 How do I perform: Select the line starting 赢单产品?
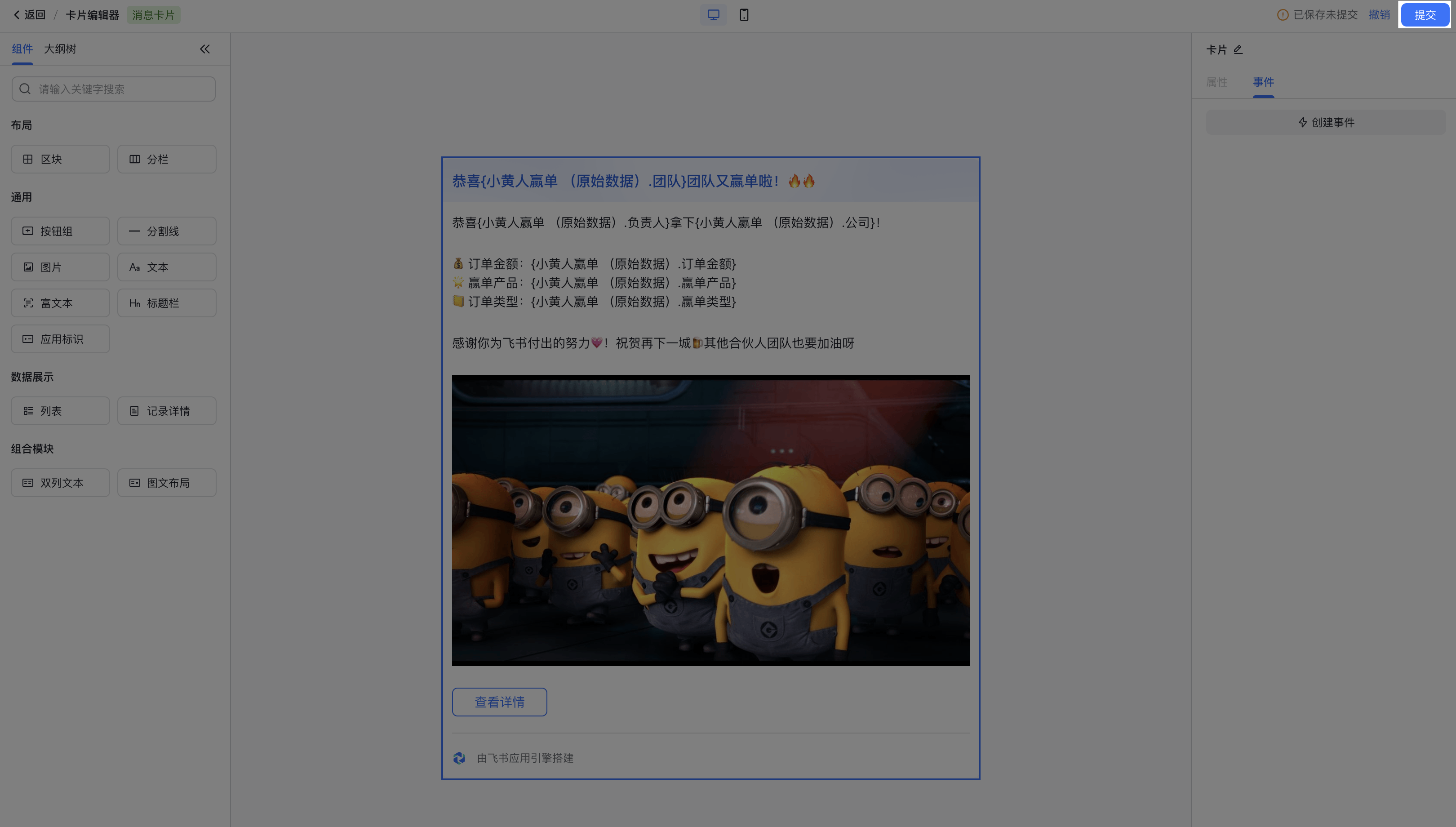(594, 283)
